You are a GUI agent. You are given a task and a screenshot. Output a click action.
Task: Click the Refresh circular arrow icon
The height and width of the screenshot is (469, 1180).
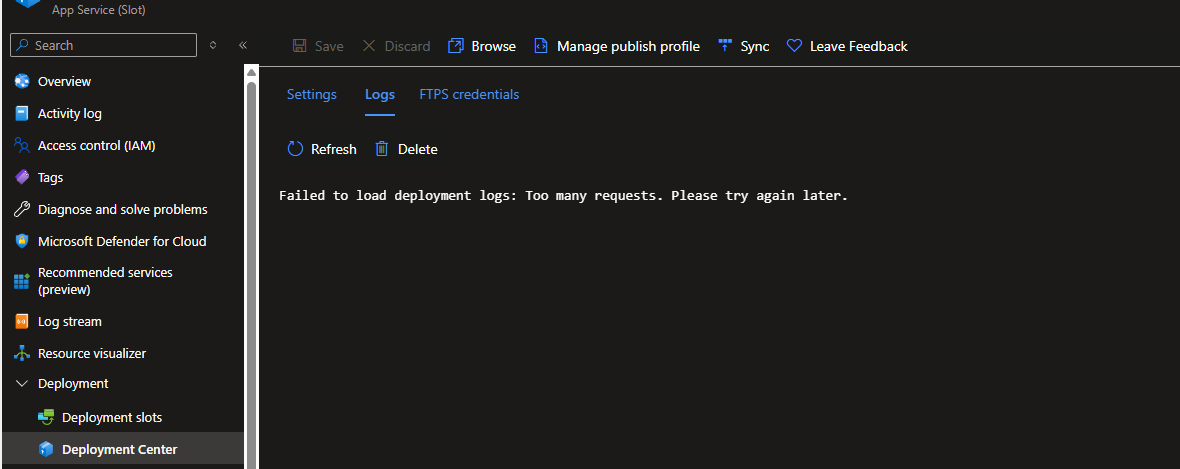pyautogui.click(x=295, y=149)
